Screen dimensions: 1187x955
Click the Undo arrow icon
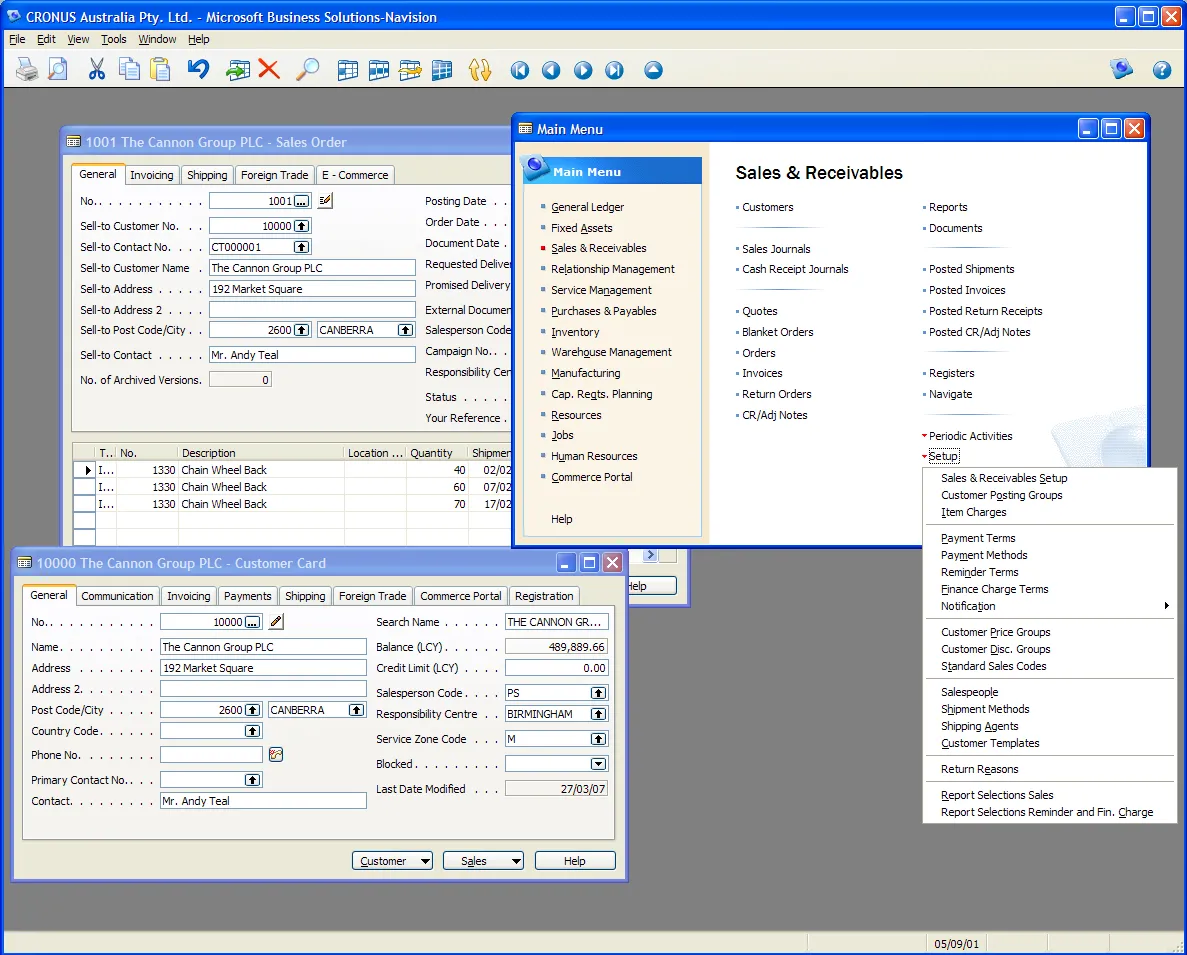198,70
